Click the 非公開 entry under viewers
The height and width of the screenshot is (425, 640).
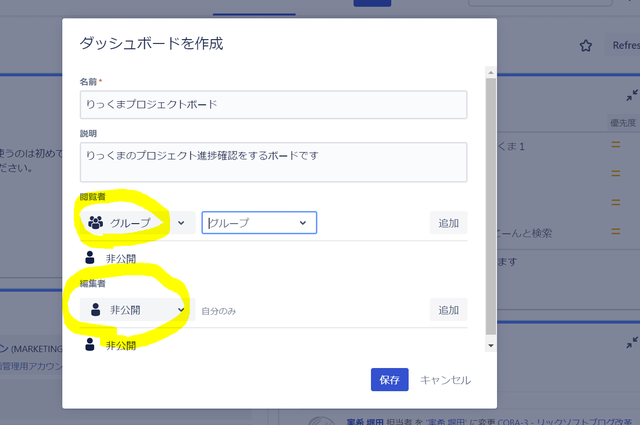click(111, 258)
